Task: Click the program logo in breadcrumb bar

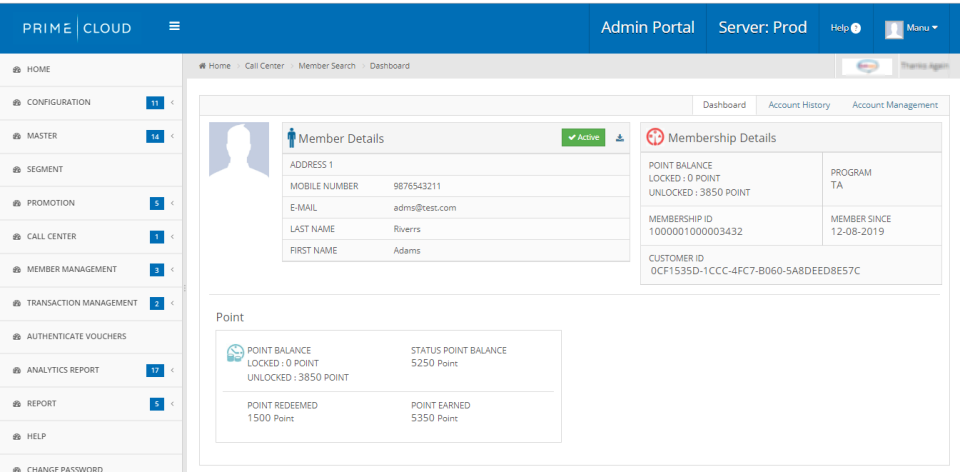Action: click(x=867, y=67)
